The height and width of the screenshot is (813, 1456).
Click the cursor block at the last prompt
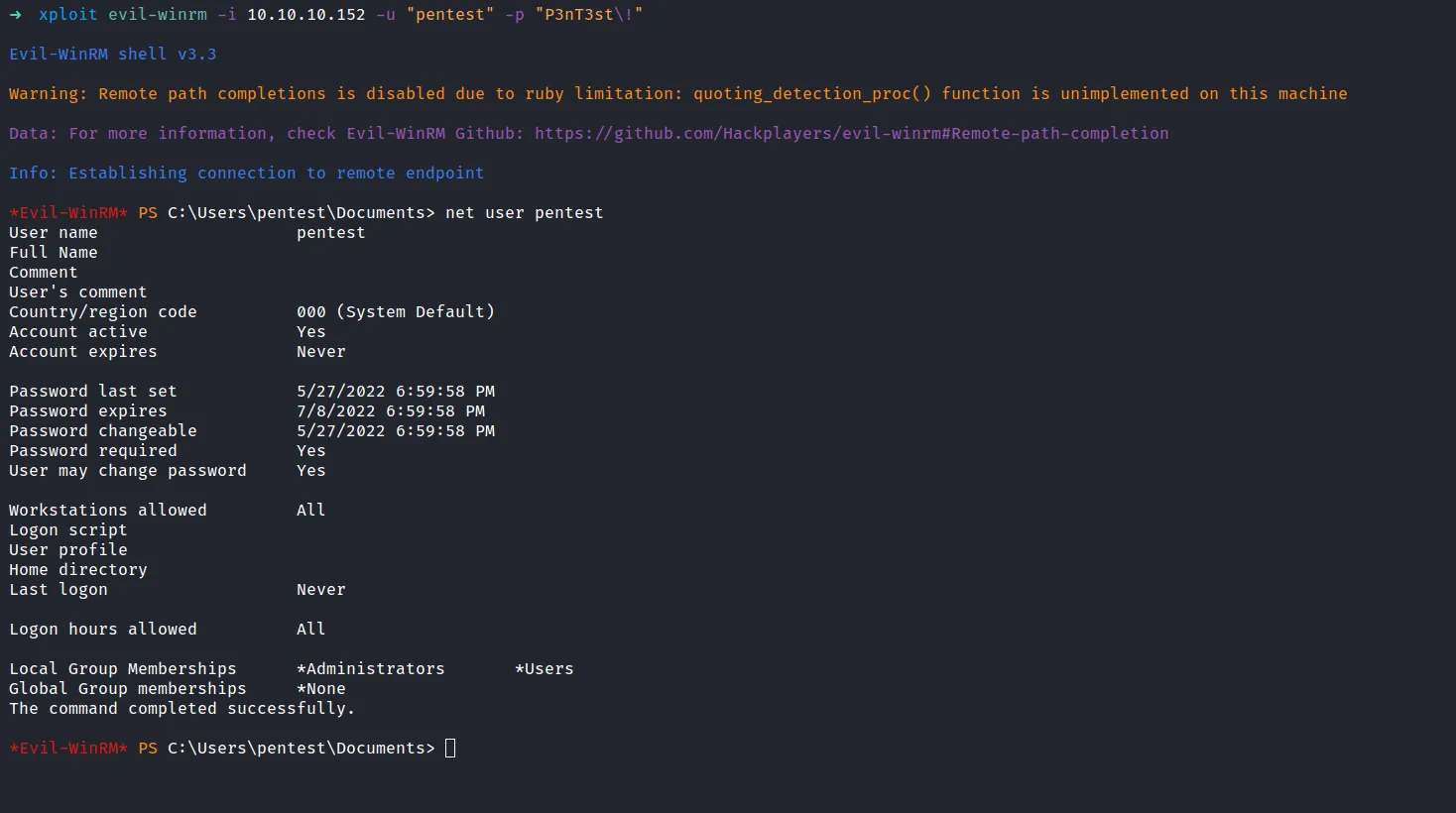click(x=450, y=749)
